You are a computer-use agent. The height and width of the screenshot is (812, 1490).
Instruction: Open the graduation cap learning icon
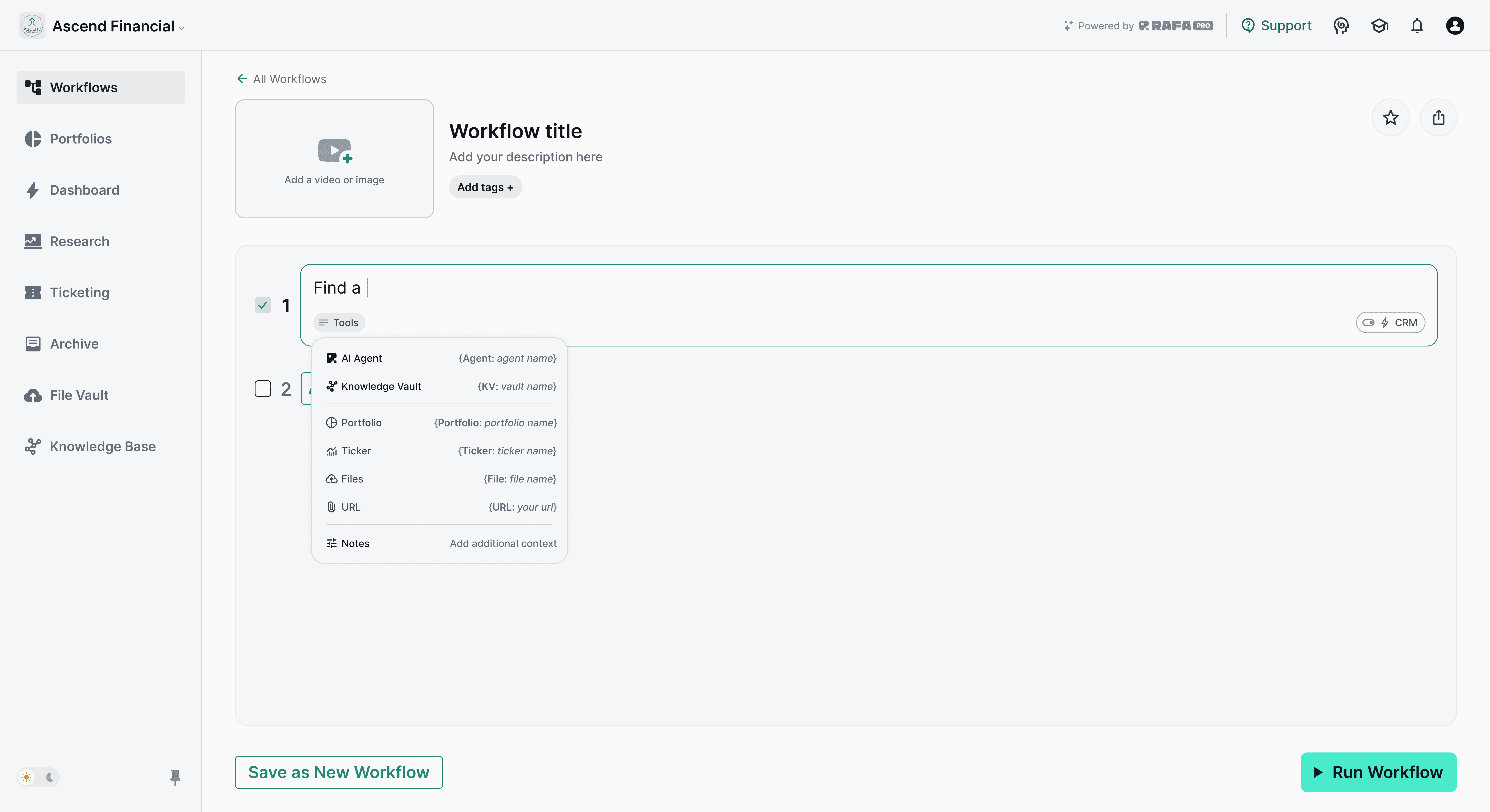coord(1380,25)
